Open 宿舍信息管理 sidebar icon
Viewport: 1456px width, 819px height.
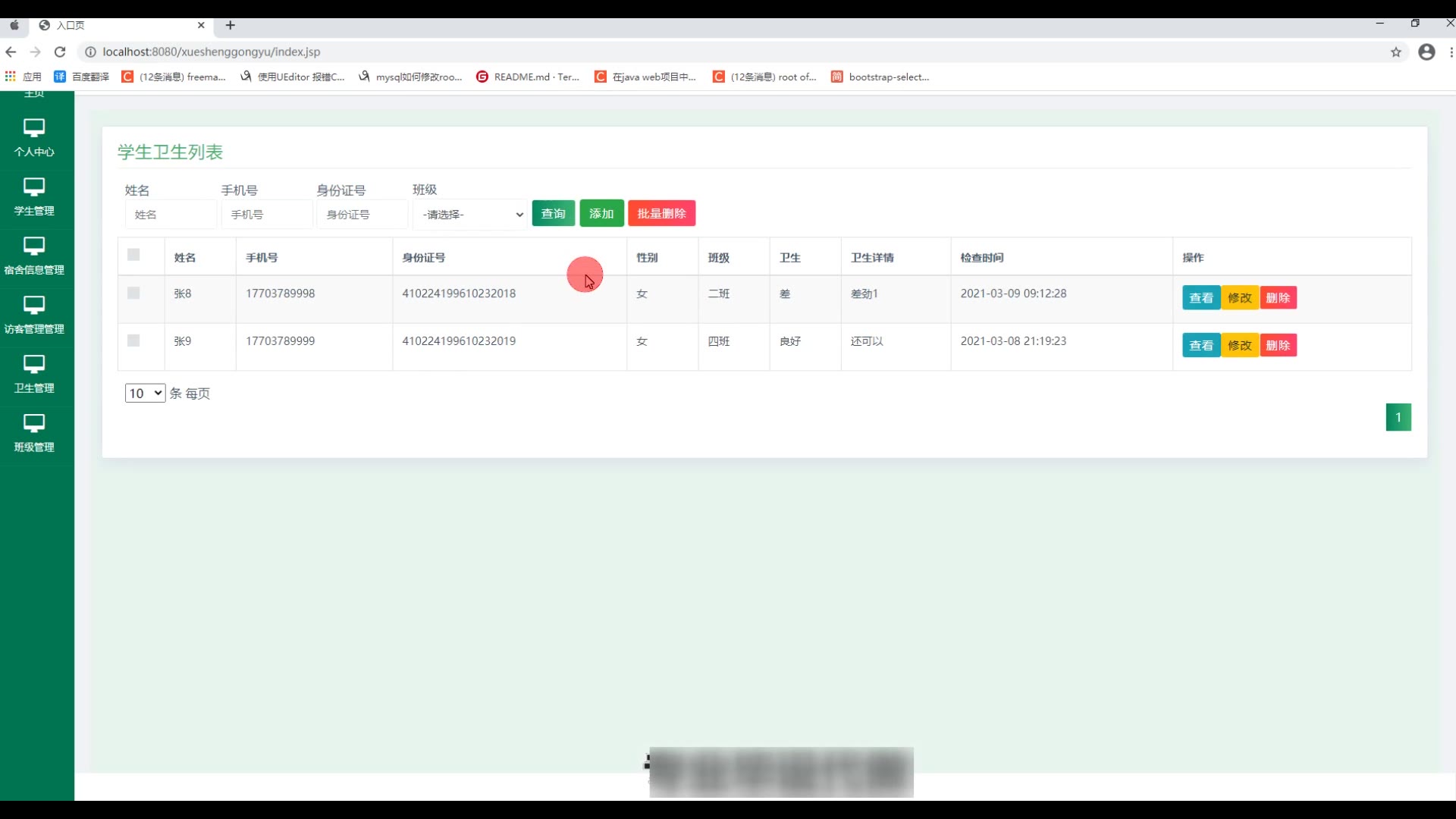(34, 246)
